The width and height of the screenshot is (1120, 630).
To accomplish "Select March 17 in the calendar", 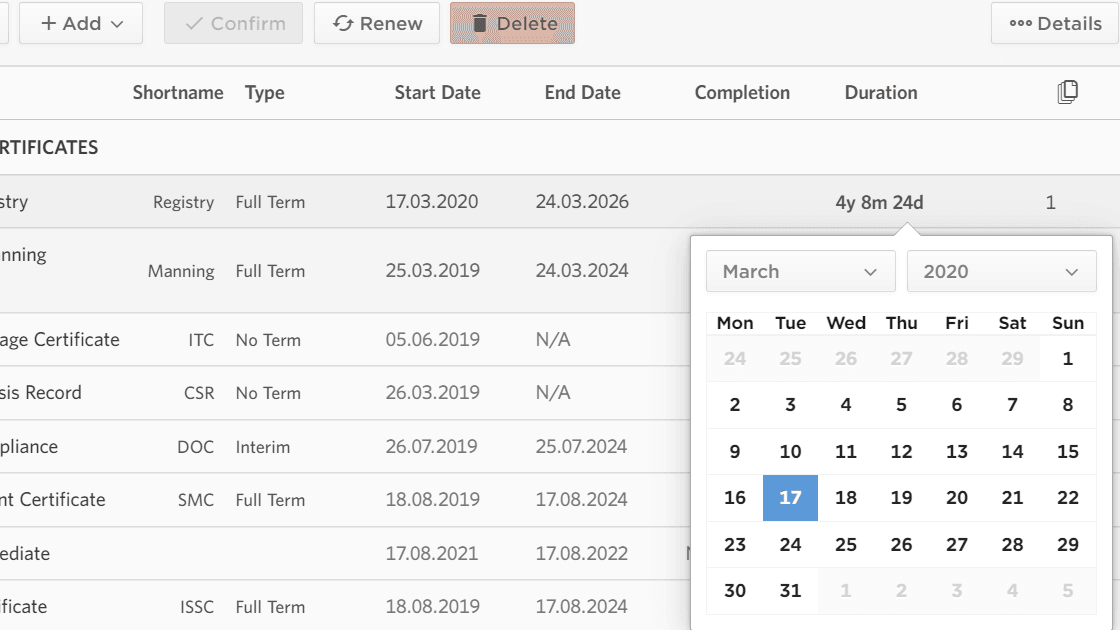I will 790,498.
